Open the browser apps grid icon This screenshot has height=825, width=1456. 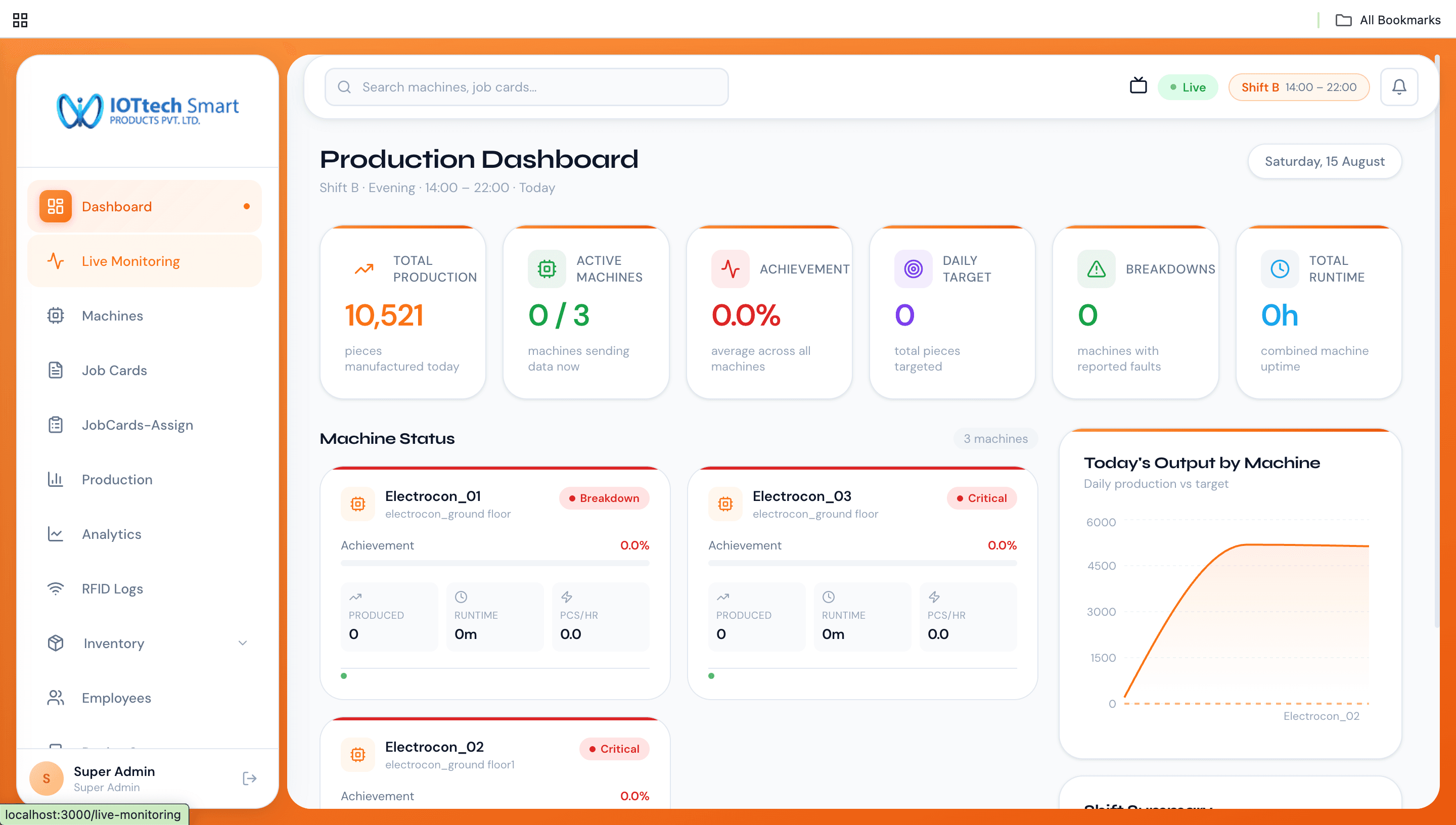click(x=20, y=20)
